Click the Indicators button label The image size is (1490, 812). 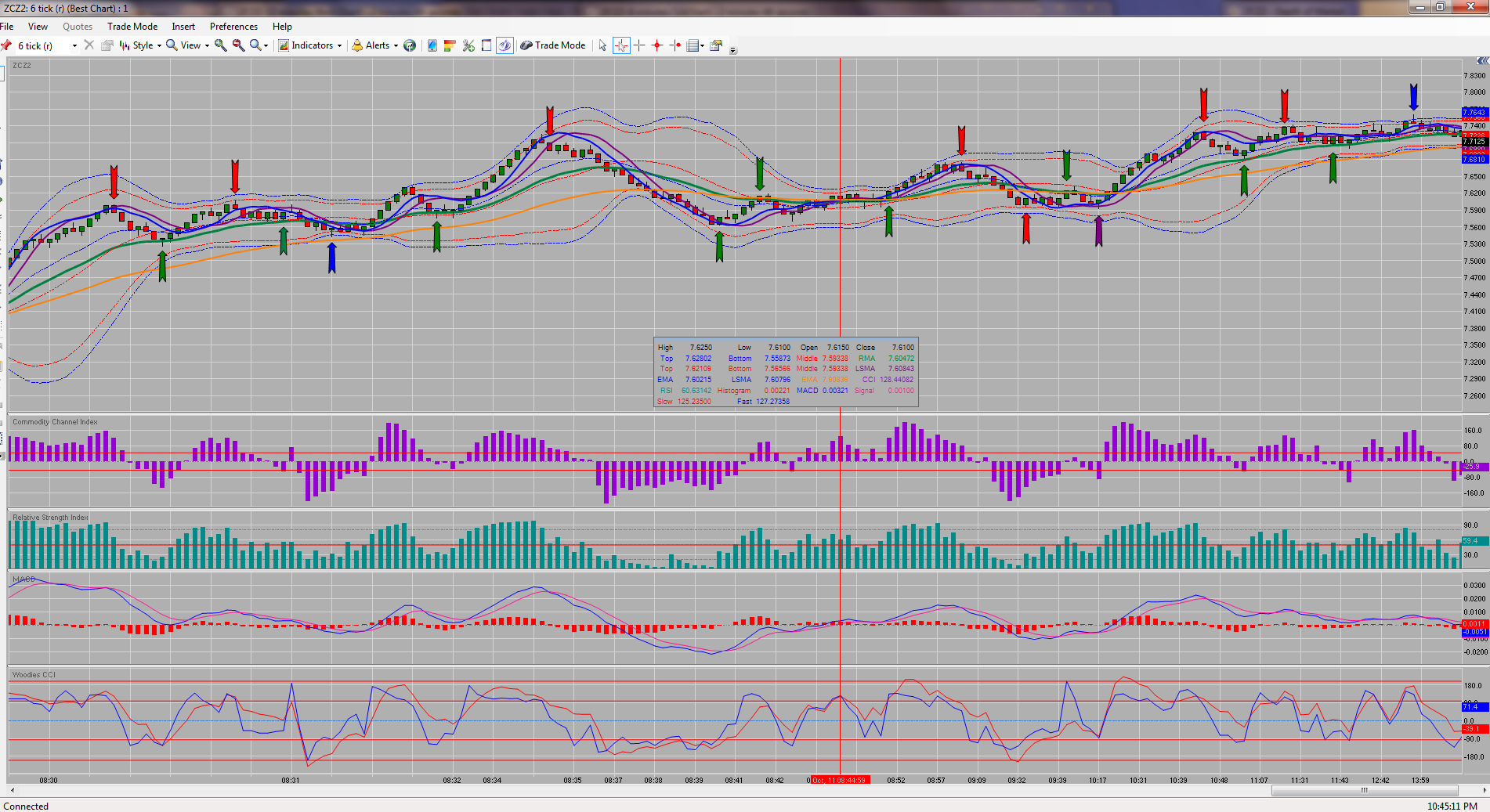point(313,45)
